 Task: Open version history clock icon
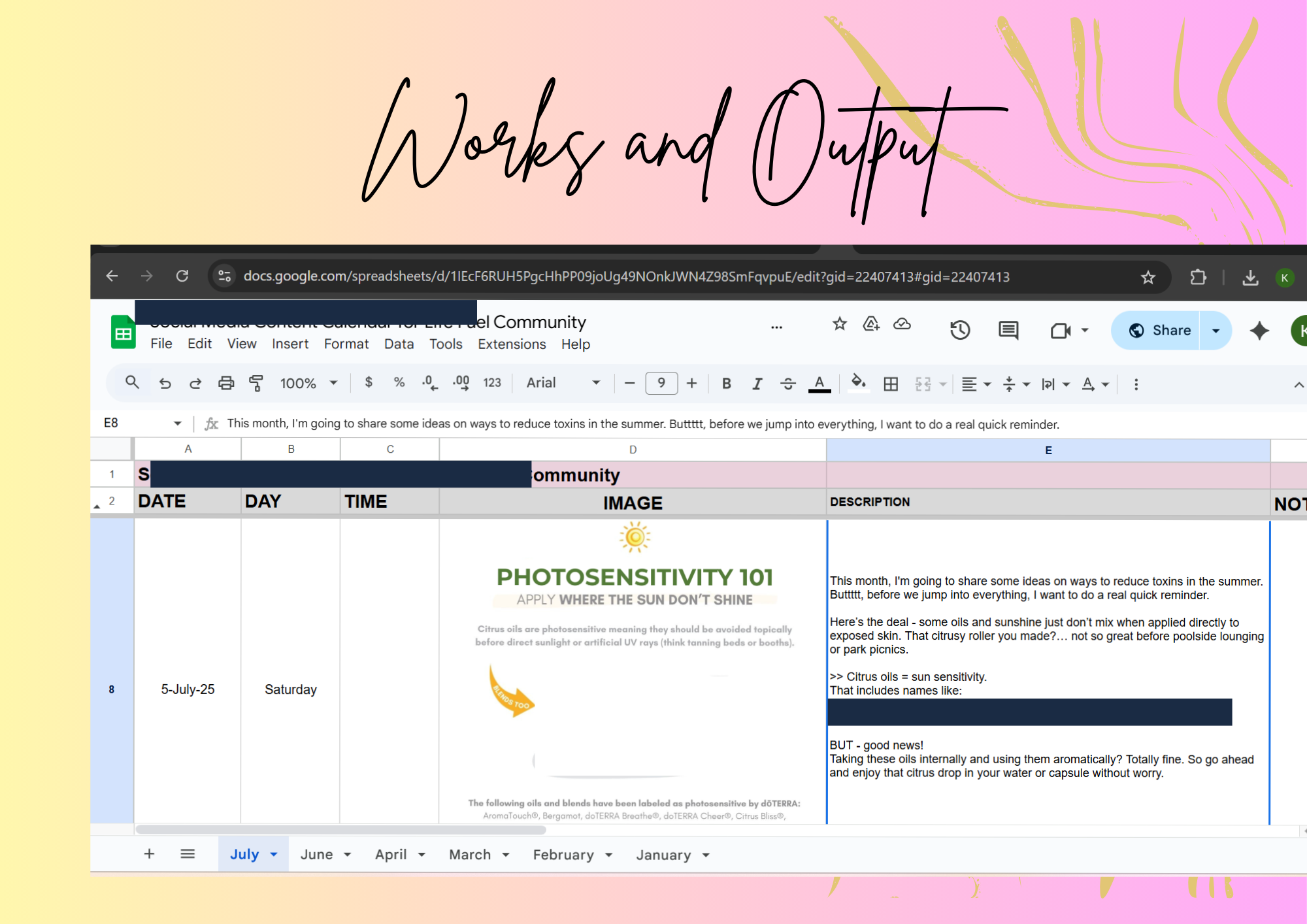[959, 330]
